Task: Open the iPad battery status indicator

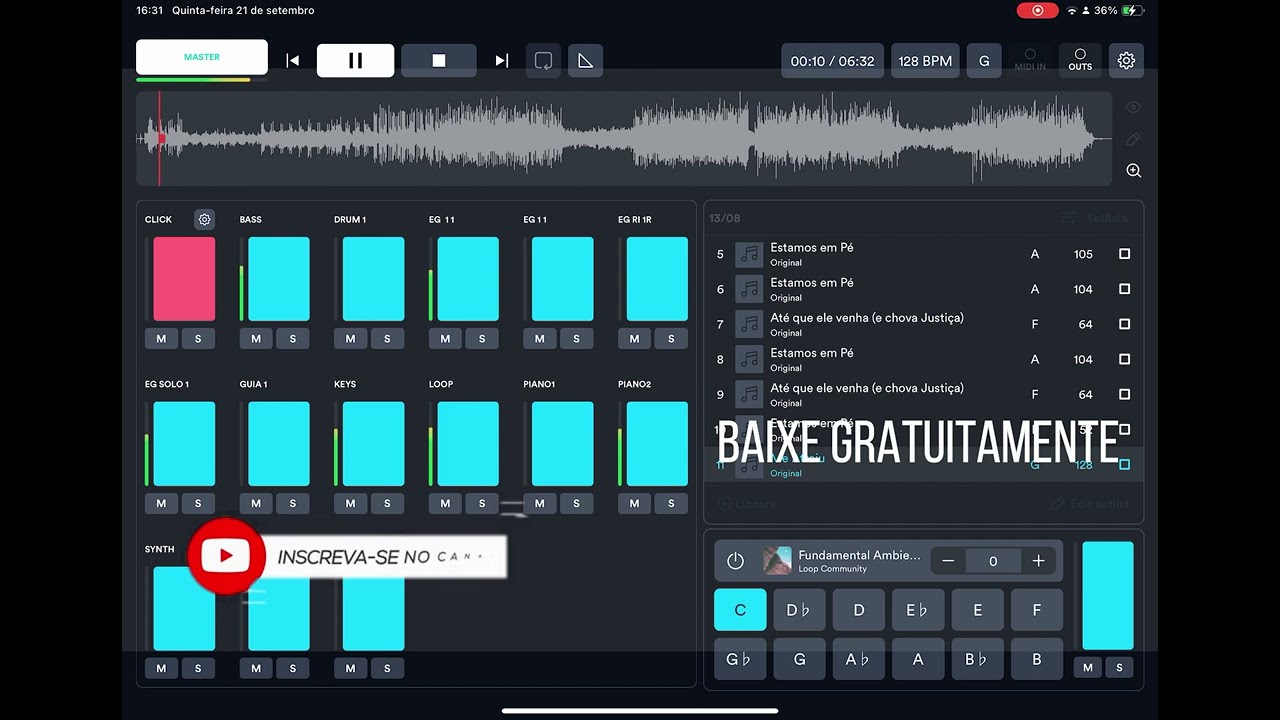Action: [1131, 10]
